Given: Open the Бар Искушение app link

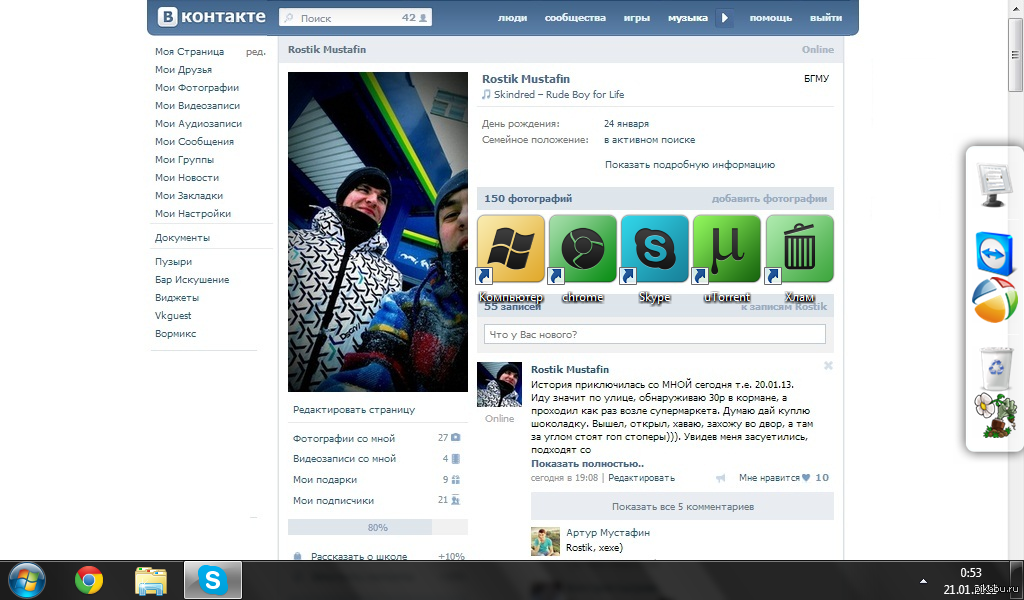Looking at the screenshot, I should click(x=192, y=279).
